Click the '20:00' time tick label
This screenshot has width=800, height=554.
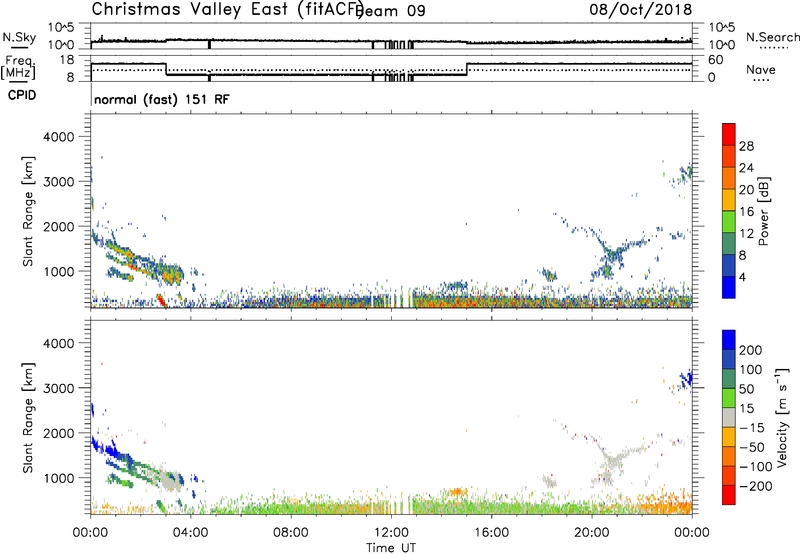tap(591, 533)
